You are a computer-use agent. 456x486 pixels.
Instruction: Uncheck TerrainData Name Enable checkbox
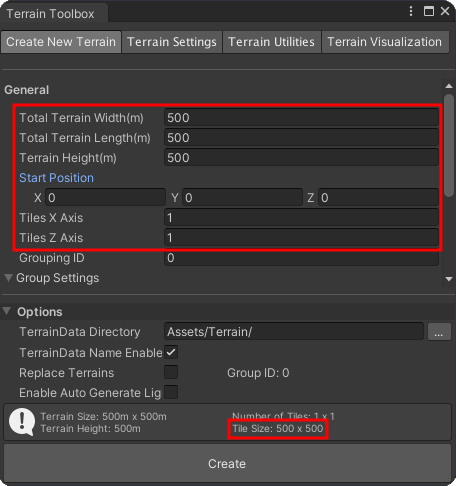coord(171,352)
